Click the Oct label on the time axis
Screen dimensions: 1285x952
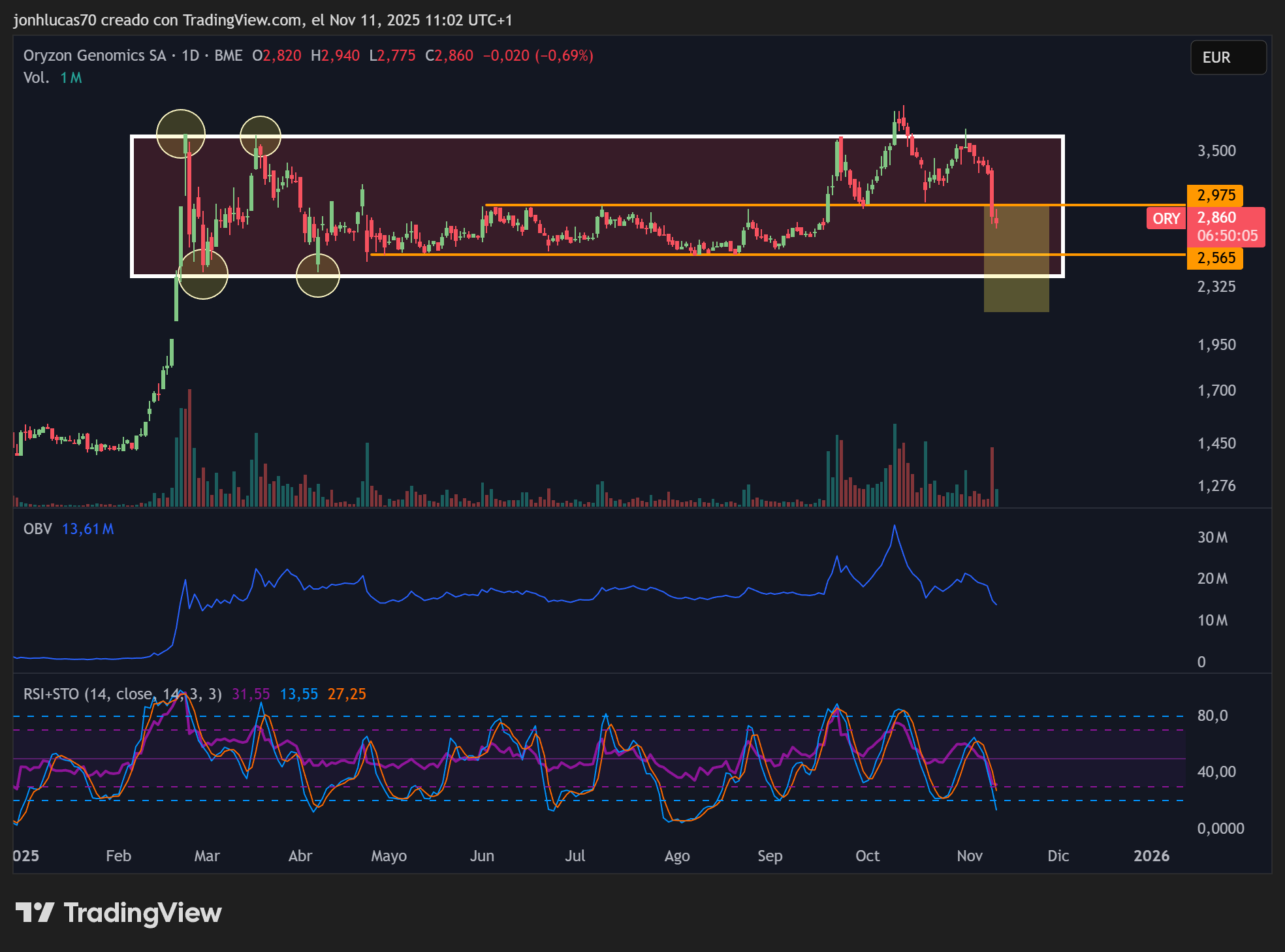tap(868, 856)
